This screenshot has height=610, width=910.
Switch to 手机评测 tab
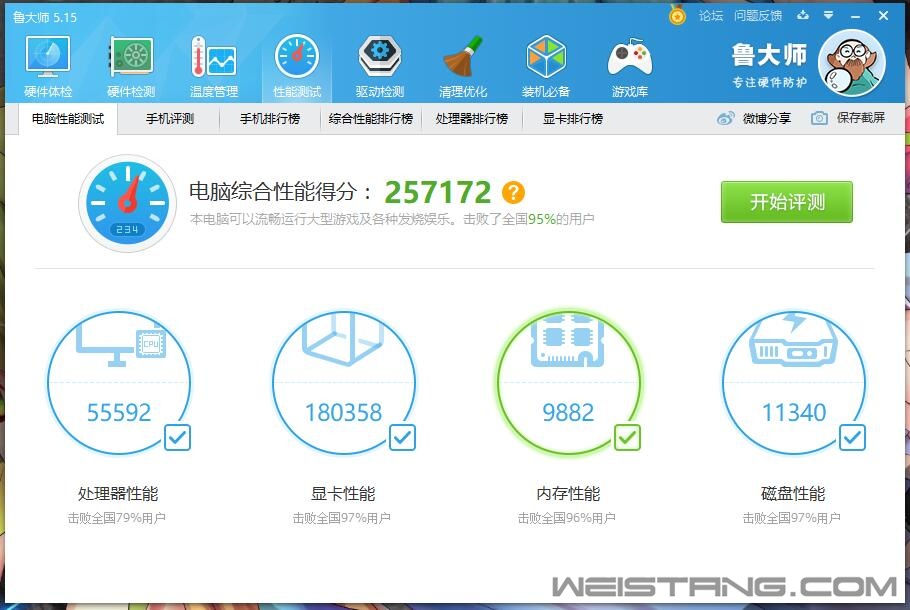point(169,119)
